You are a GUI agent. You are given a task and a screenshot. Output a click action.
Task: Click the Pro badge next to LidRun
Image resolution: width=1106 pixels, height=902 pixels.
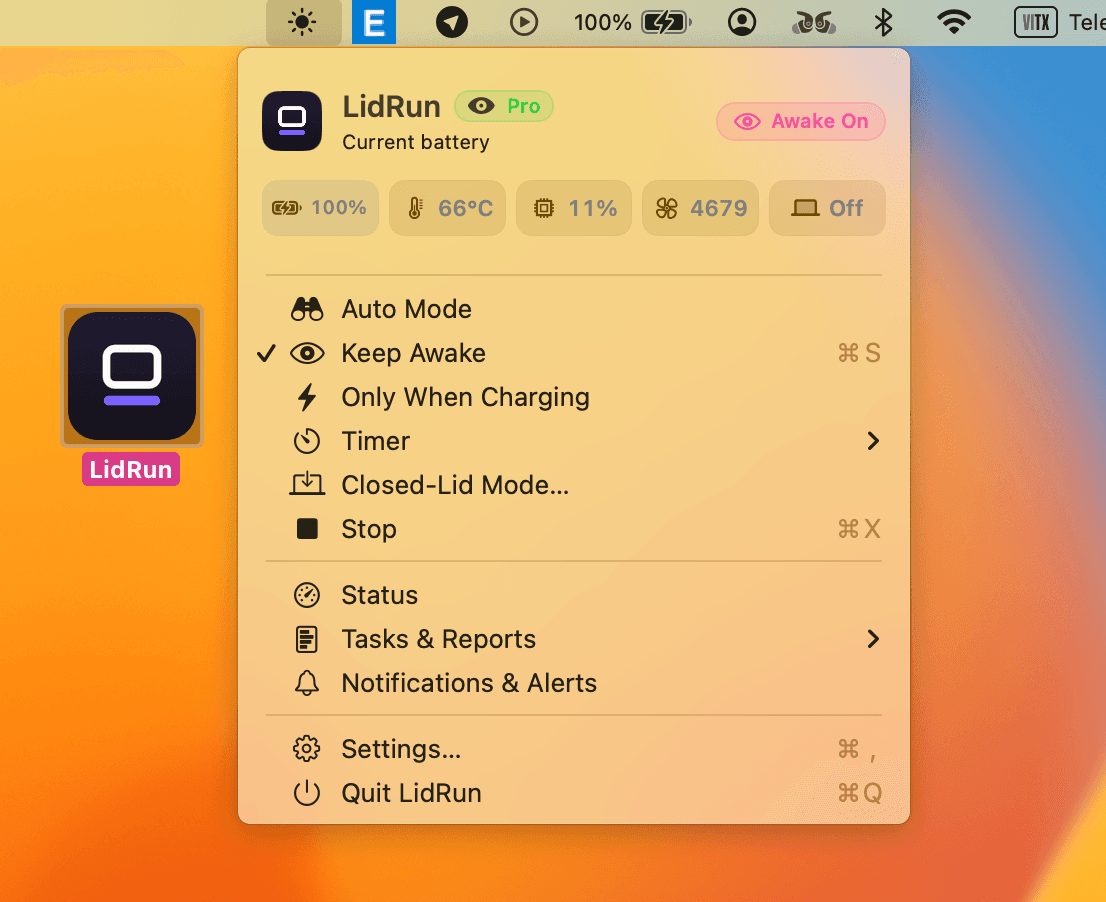504,106
